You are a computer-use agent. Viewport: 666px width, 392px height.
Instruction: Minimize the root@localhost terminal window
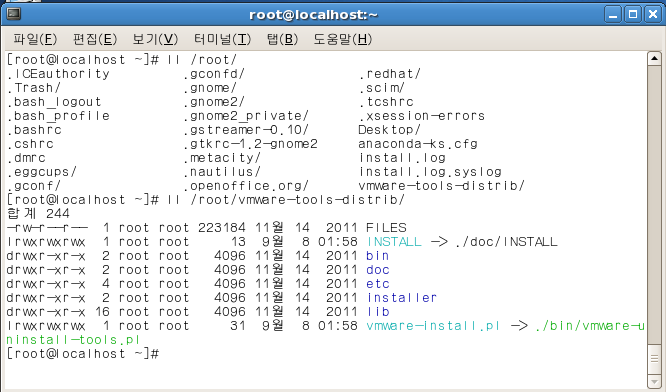click(x=613, y=15)
